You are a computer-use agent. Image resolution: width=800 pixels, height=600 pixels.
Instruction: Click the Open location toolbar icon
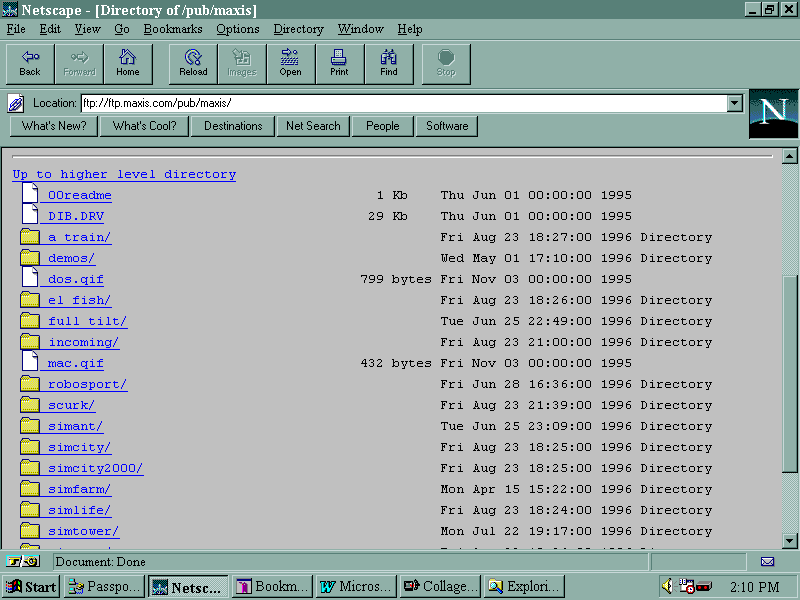290,63
